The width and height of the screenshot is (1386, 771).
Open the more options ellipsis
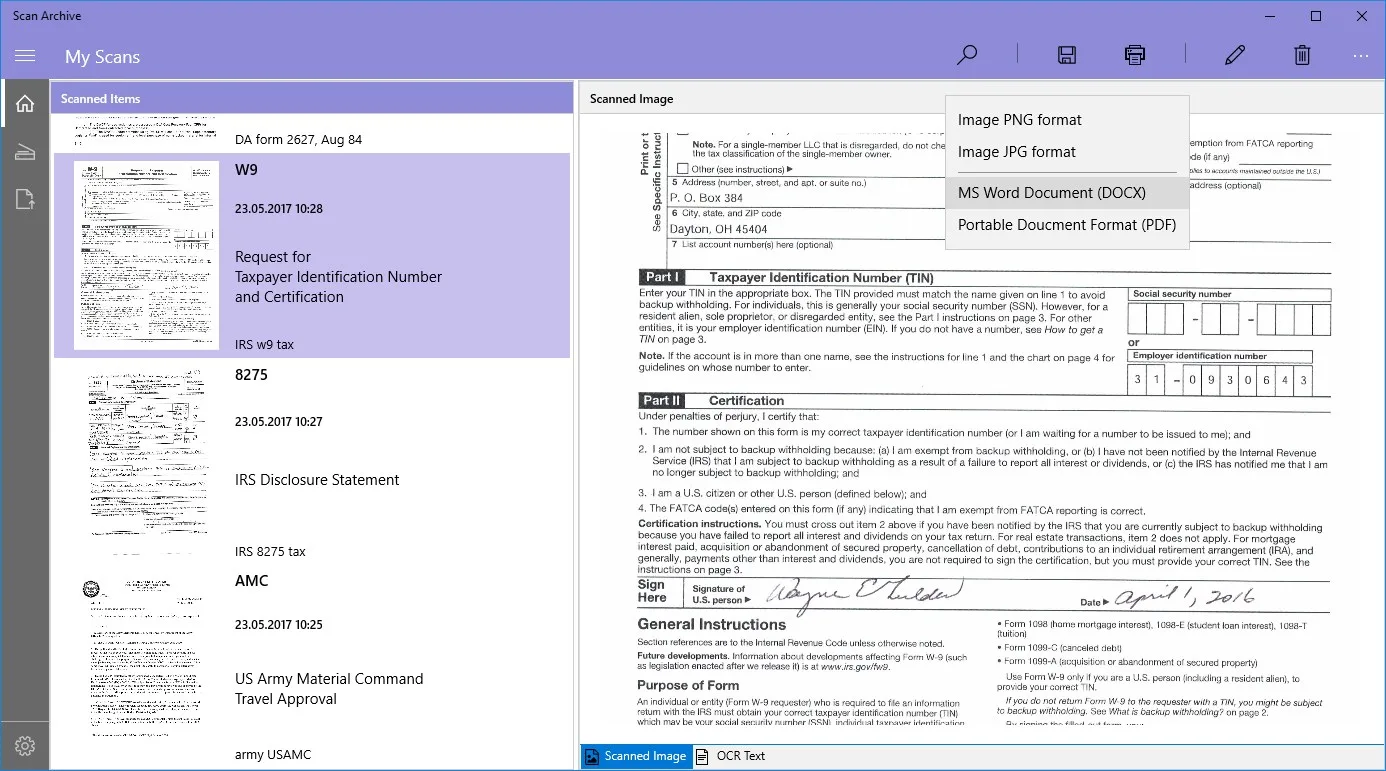pyautogui.click(x=1361, y=57)
